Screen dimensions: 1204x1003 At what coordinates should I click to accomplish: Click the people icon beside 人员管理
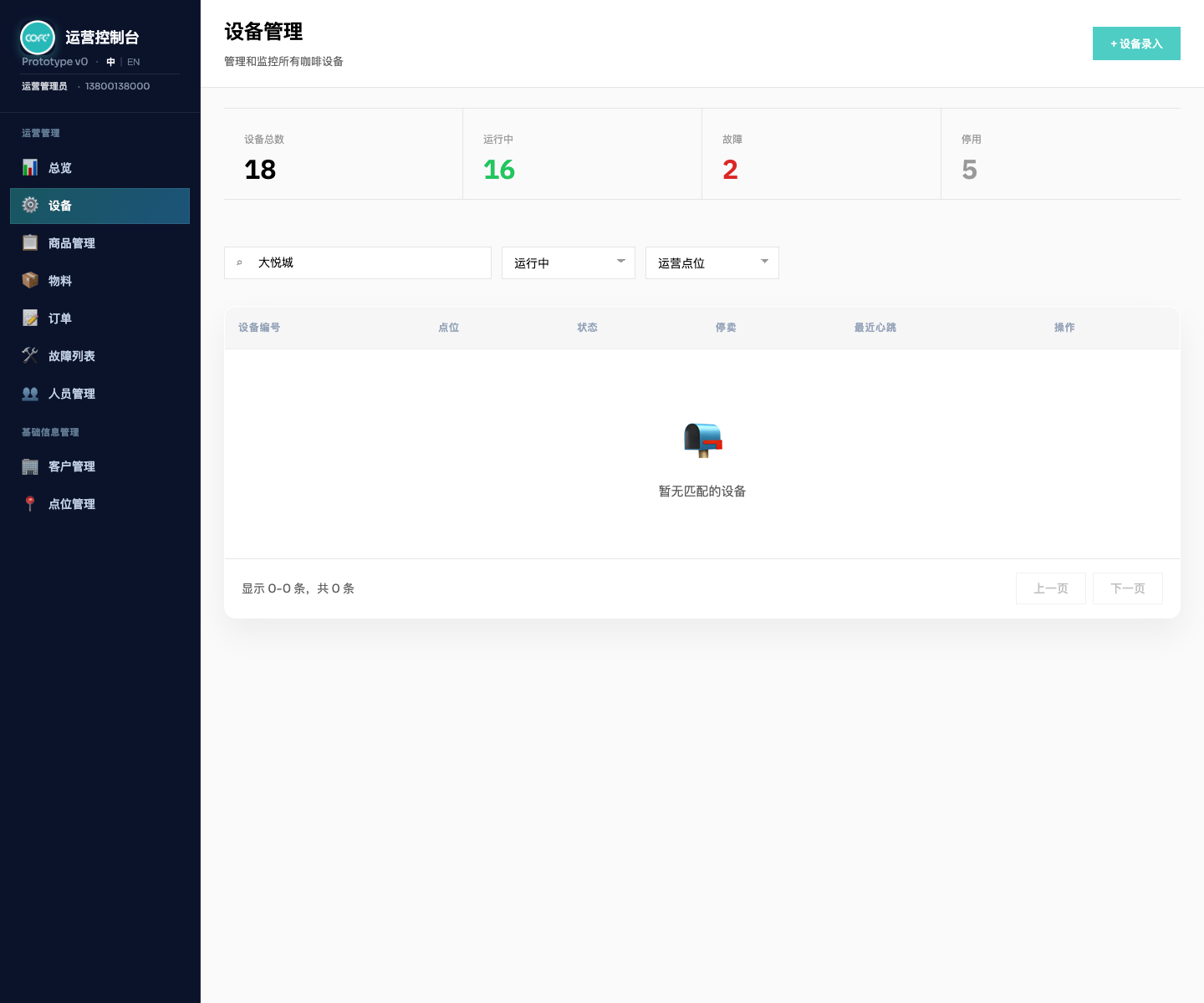(x=30, y=393)
